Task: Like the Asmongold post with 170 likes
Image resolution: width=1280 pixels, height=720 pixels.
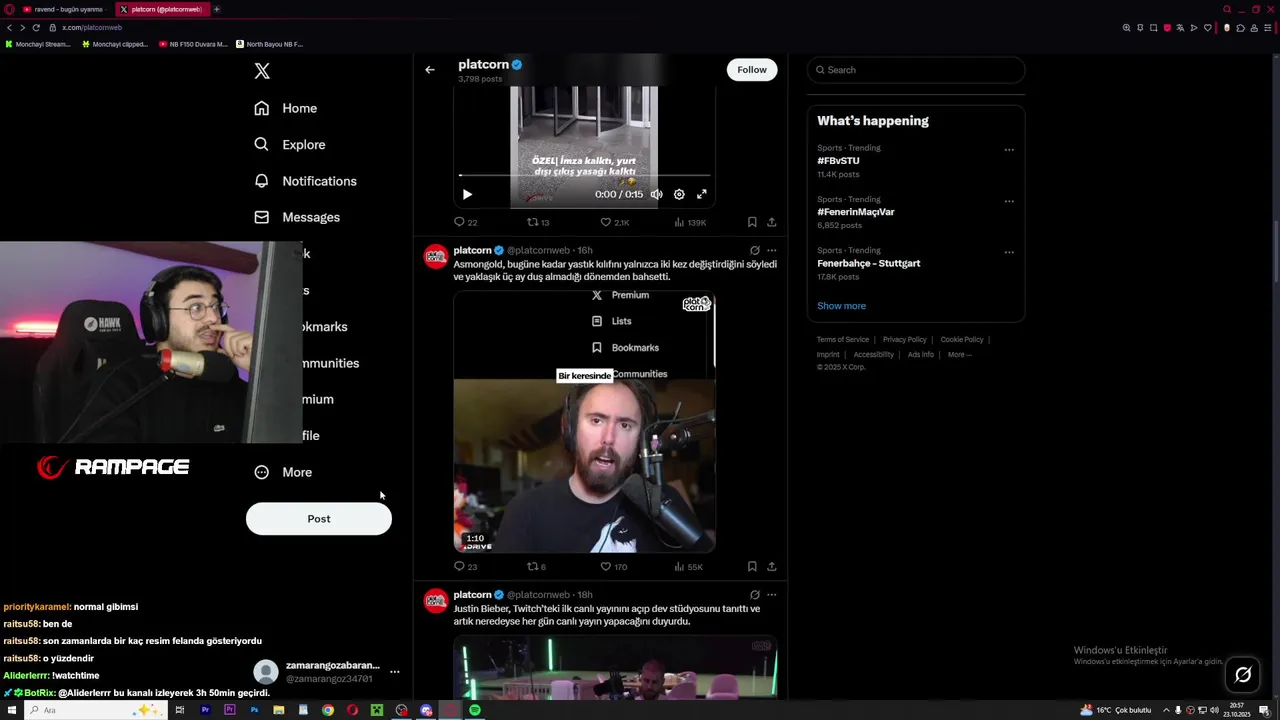Action: 614,566
